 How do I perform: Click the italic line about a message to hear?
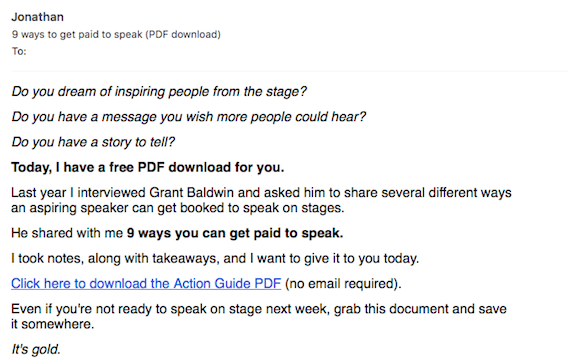[x=189, y=117]
